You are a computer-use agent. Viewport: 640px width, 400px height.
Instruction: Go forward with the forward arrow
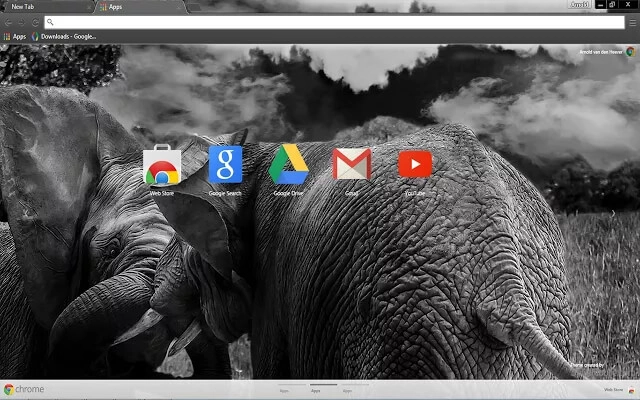coord(22,22)
